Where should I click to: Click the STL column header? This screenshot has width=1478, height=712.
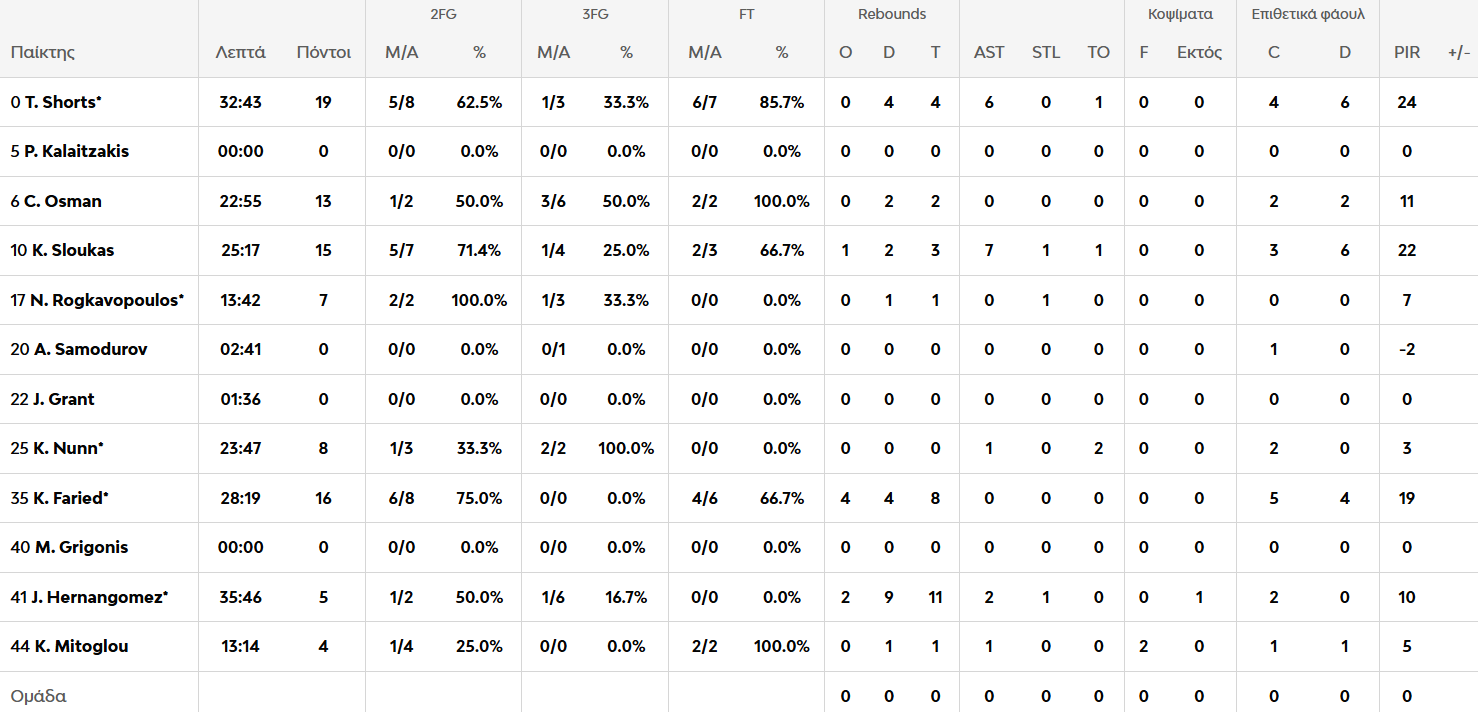click(x=1046, y=52)
